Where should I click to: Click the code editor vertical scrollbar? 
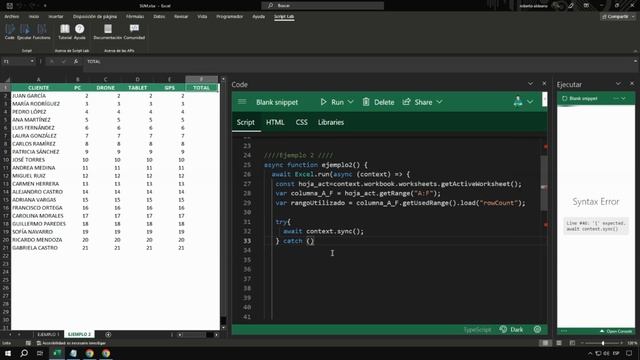pos(544,184)
